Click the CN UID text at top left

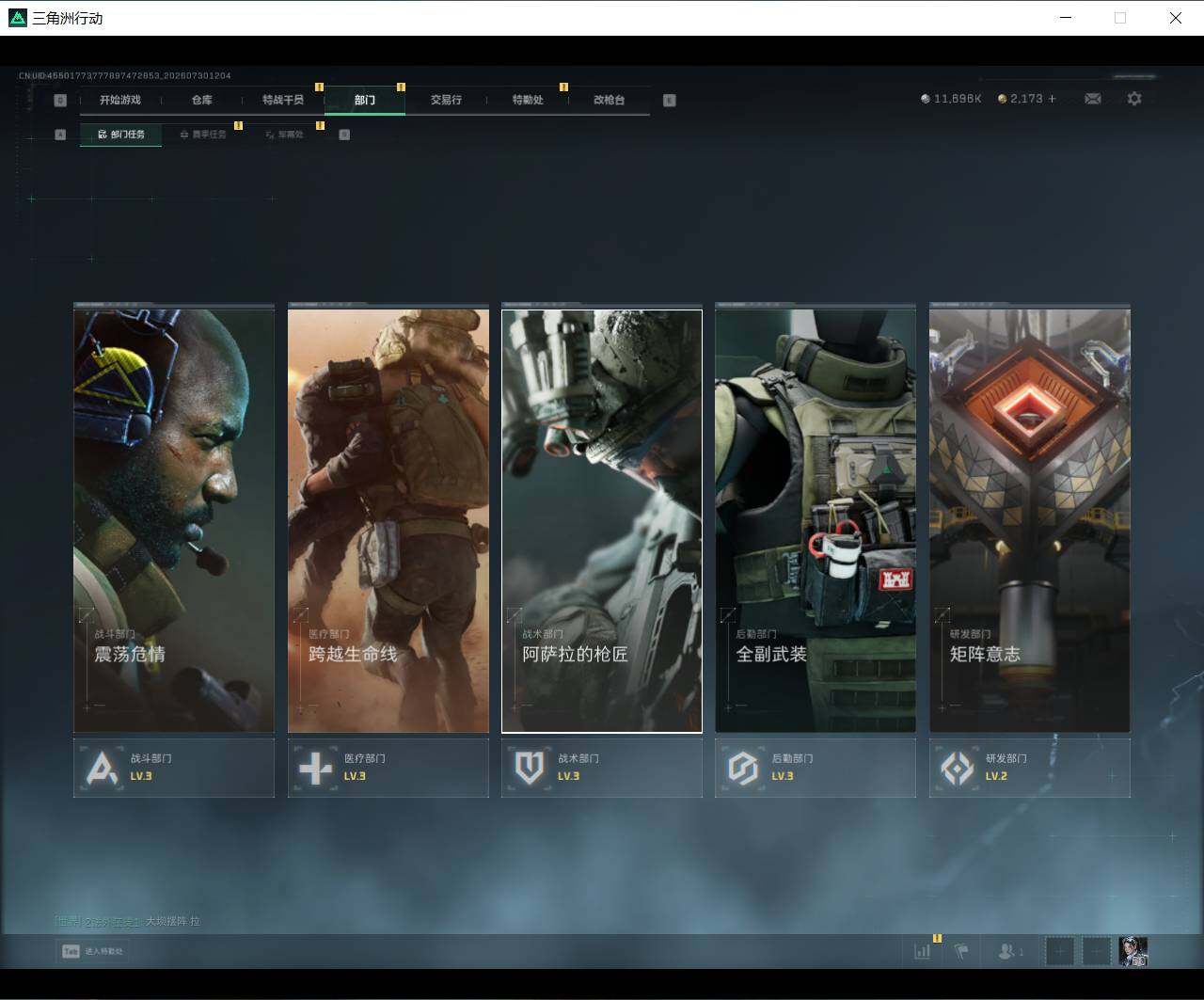[125, 75]
